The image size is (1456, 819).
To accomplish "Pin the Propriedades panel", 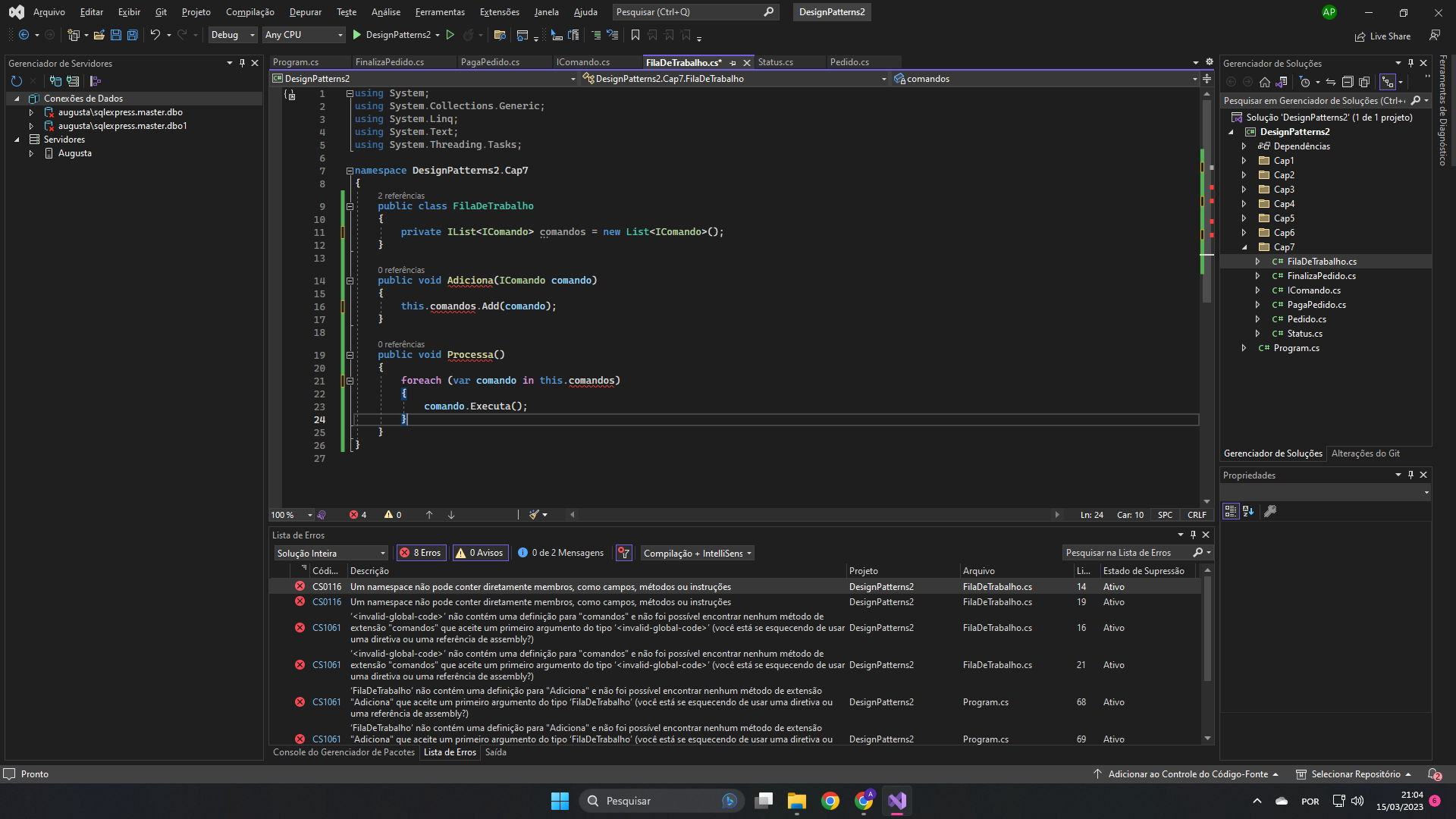I will click(x=1410, y=475).
